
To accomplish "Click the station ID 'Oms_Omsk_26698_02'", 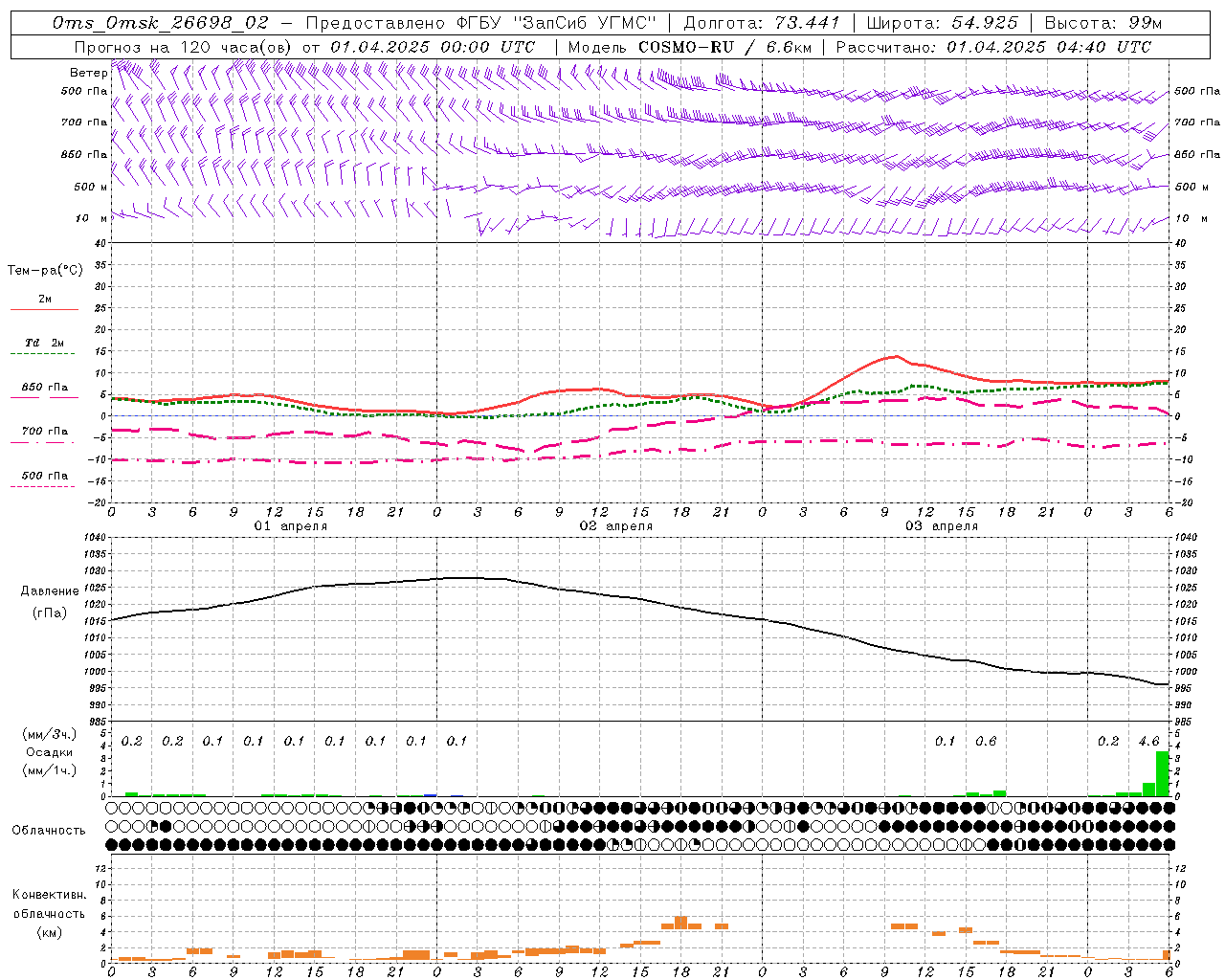I will (160, 23).
